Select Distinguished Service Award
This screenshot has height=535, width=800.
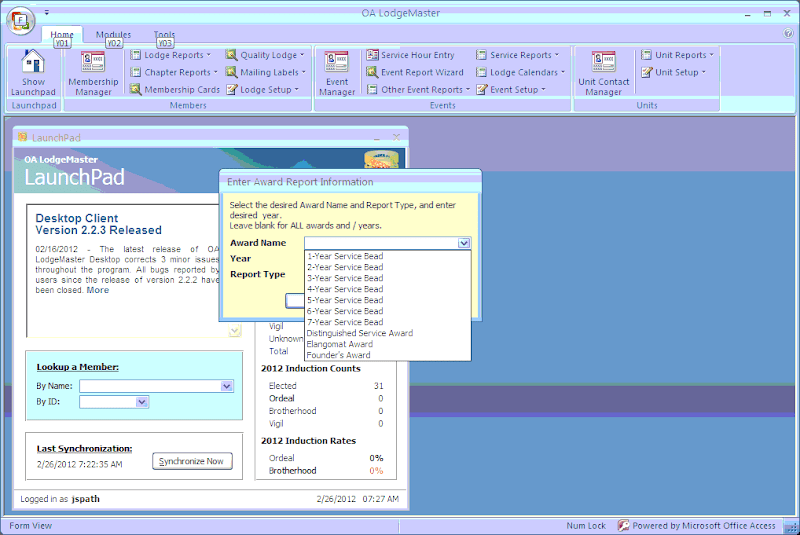click(388, 333)
